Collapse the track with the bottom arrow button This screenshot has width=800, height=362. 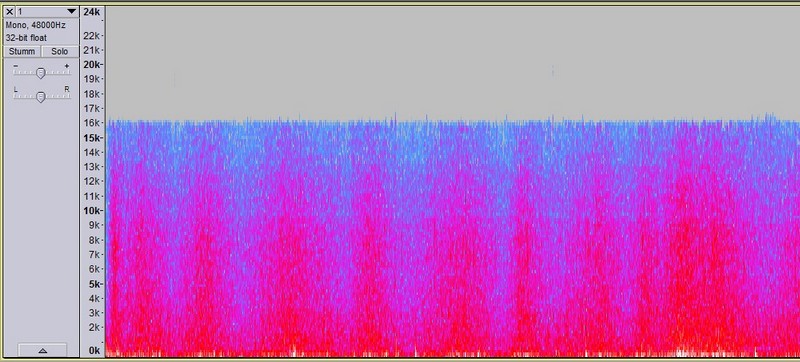pos(42,350)
